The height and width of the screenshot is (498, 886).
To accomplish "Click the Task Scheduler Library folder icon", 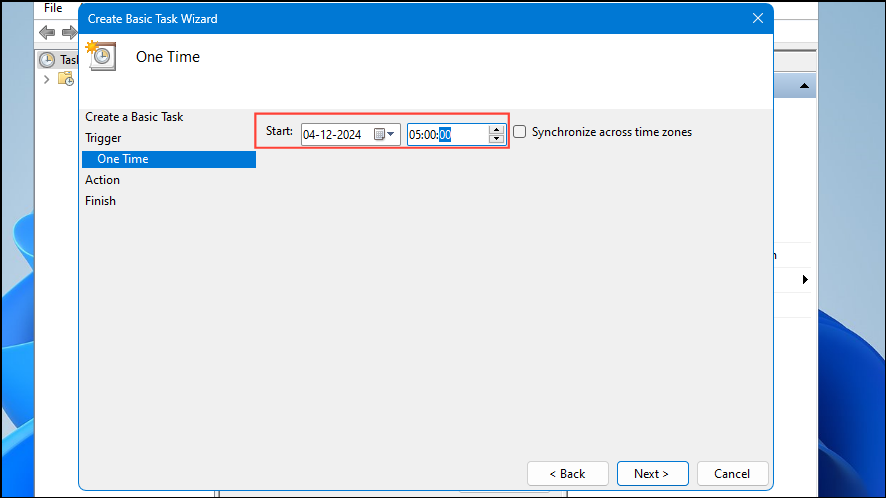I will coord(65,80).
